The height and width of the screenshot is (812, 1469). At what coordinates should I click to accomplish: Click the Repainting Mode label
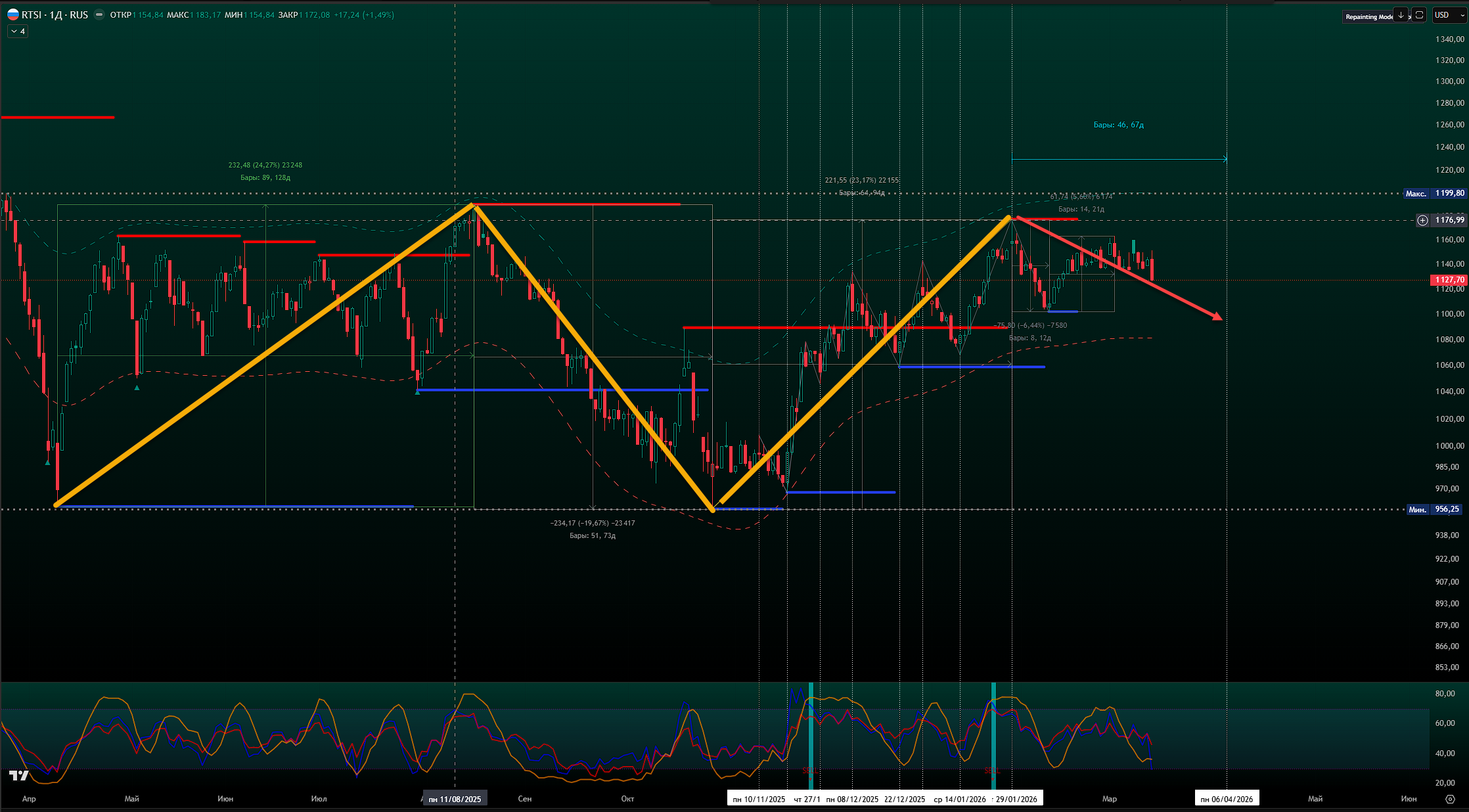(1368, 16)
